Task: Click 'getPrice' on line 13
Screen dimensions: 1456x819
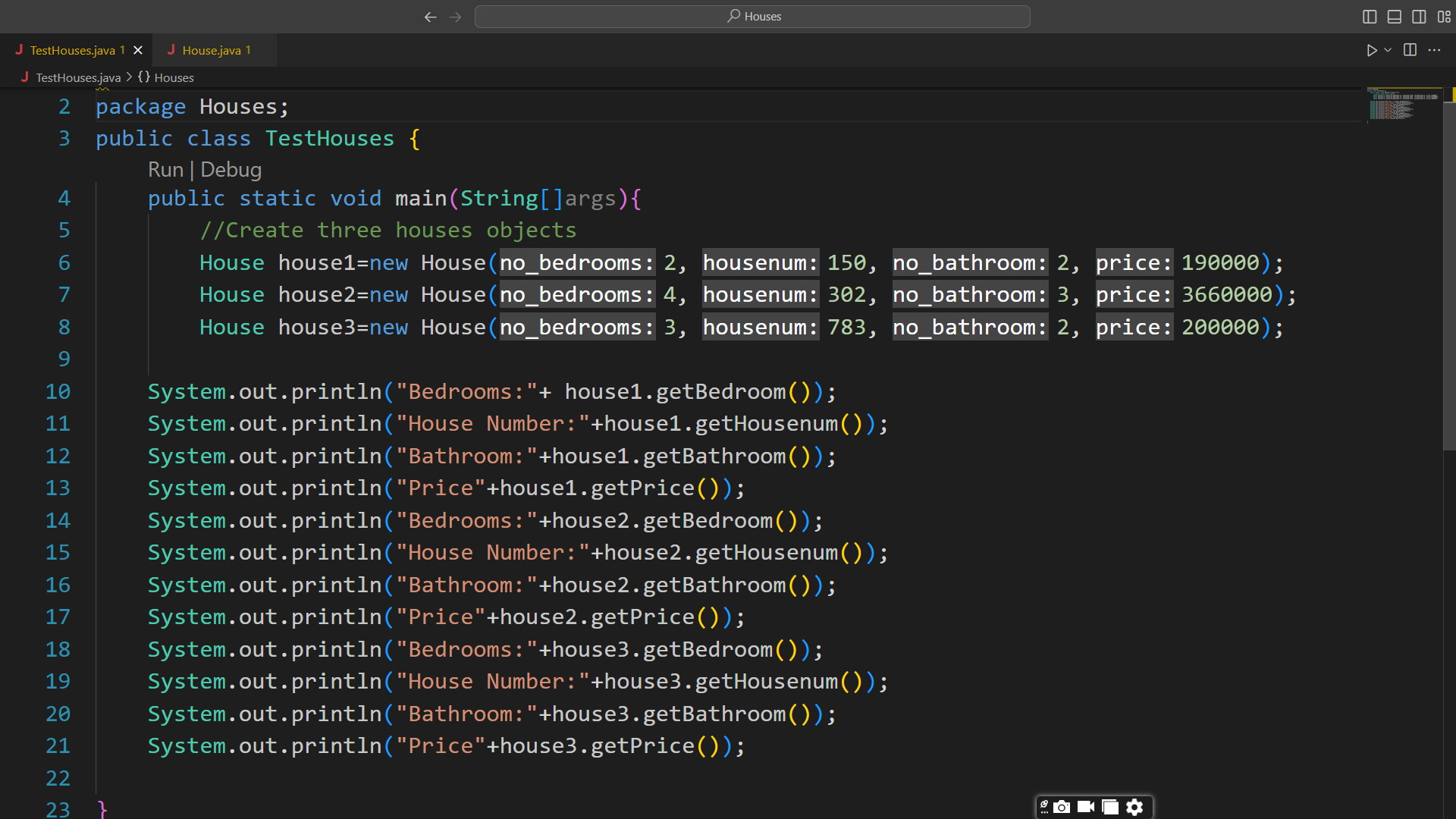Action: click(642, 488)
